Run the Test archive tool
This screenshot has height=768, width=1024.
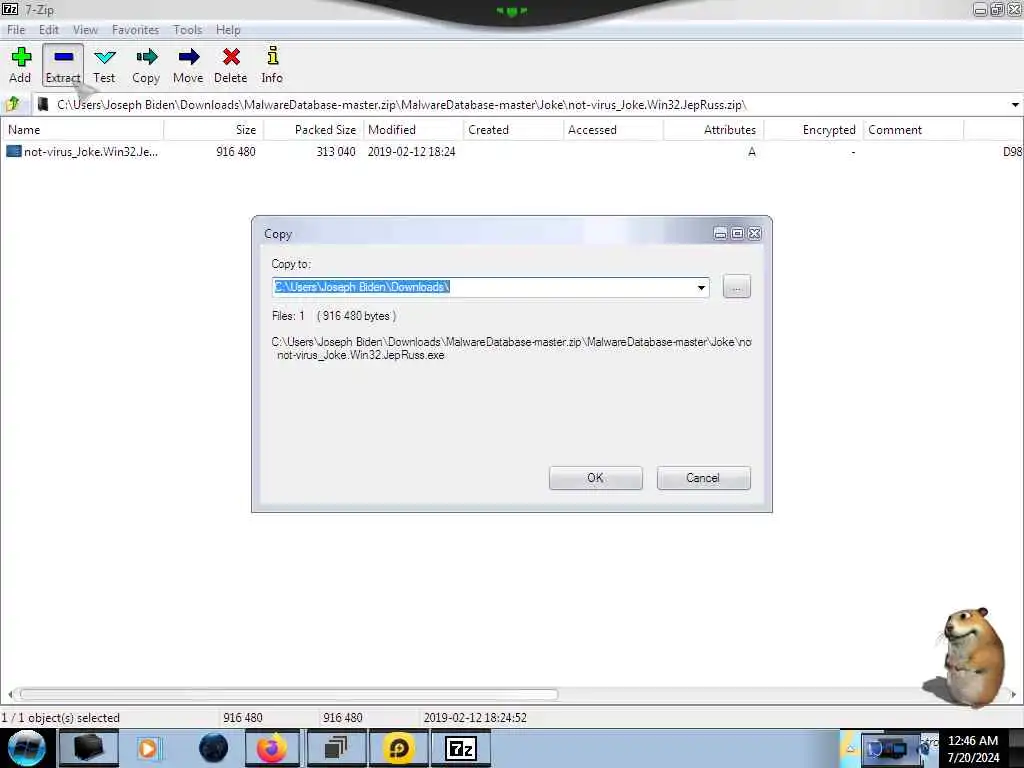(104, 65)
